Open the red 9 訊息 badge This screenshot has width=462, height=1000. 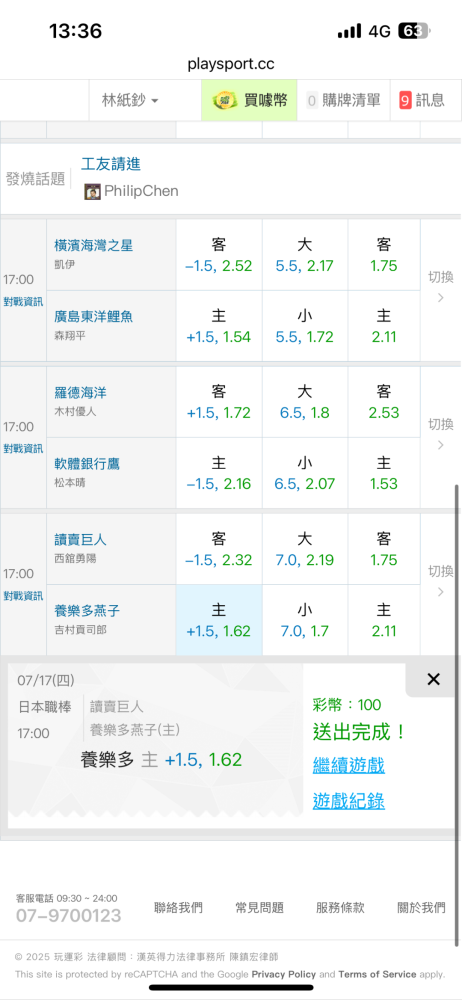click(x=405, y=100)
